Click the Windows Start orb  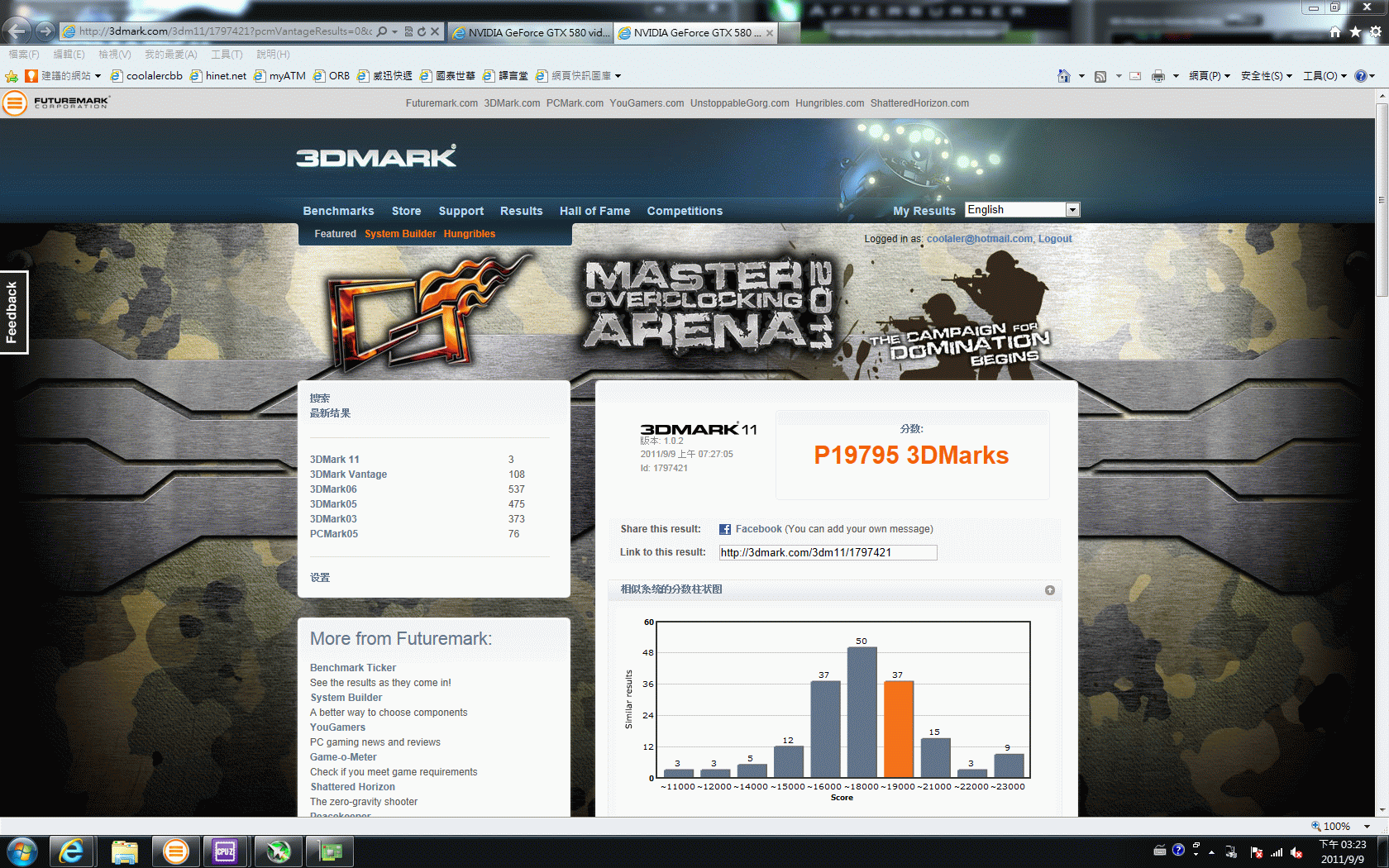point(21,851)
